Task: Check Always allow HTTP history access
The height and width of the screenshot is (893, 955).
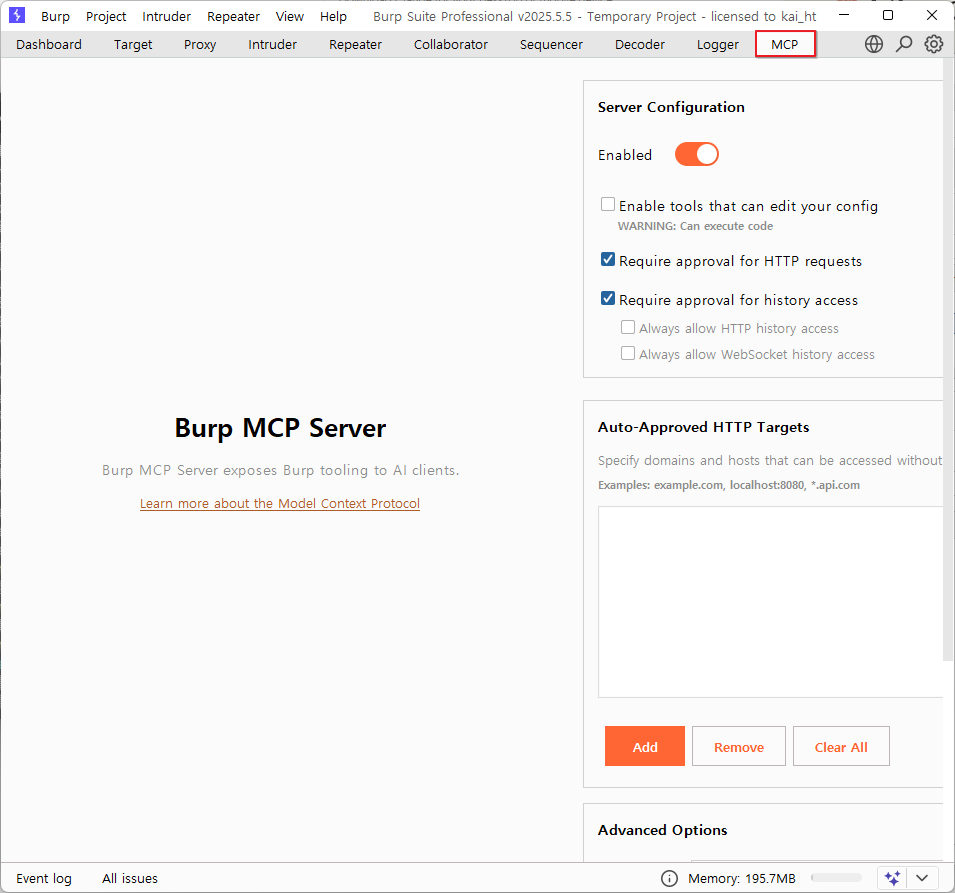Action: click(628, 328)
